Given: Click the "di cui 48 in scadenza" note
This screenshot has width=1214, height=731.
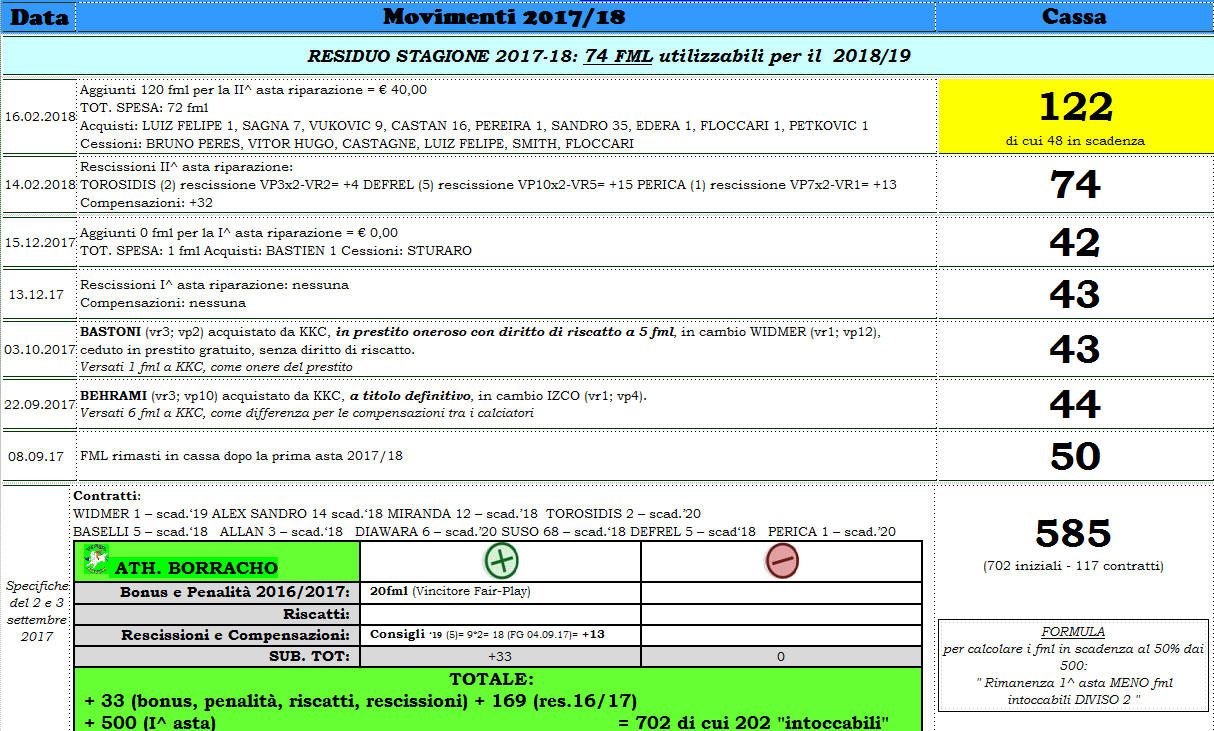Looking at the screenshot, I should pos(1075,141).
